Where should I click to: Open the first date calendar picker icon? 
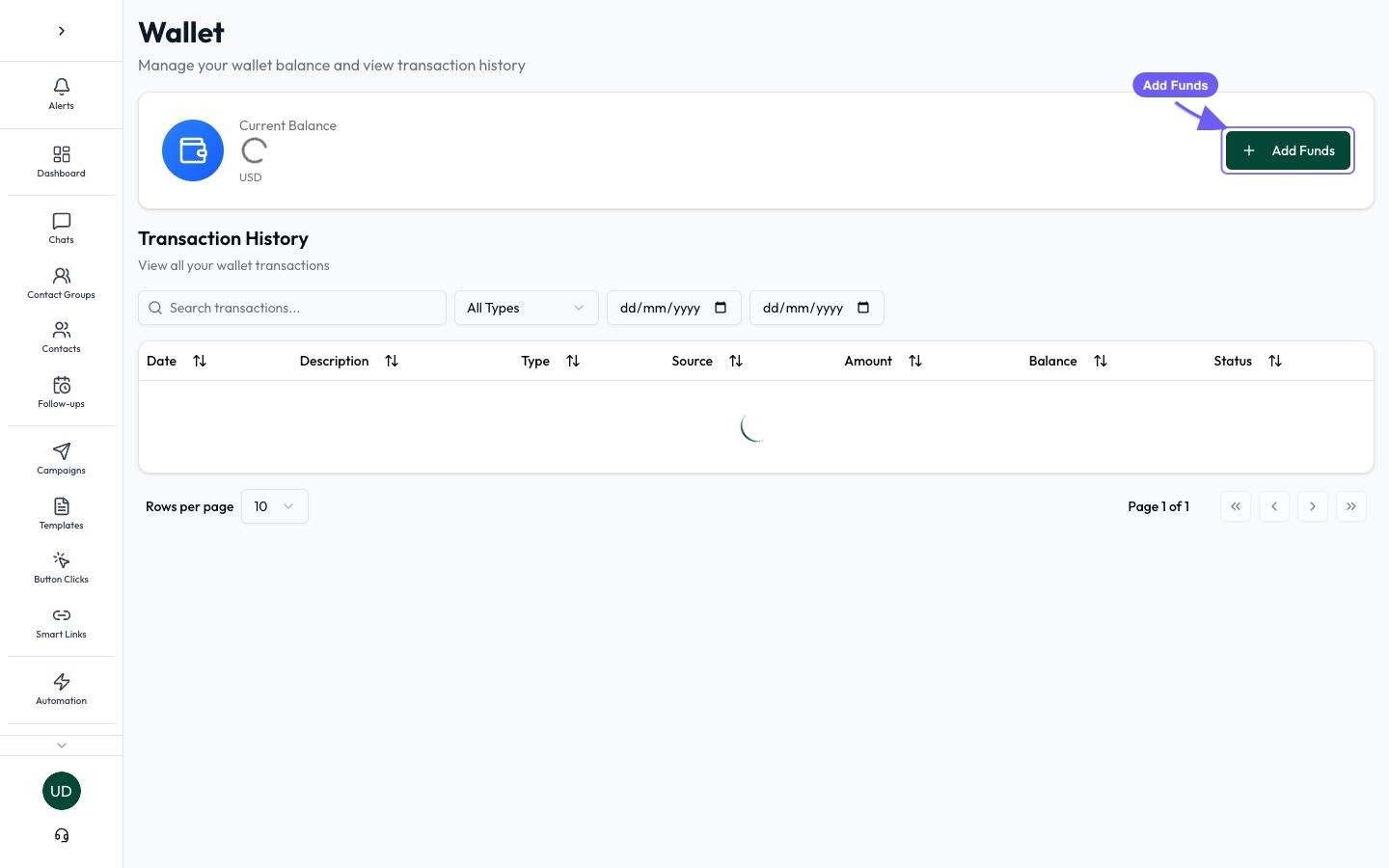[x=721, y=308]
